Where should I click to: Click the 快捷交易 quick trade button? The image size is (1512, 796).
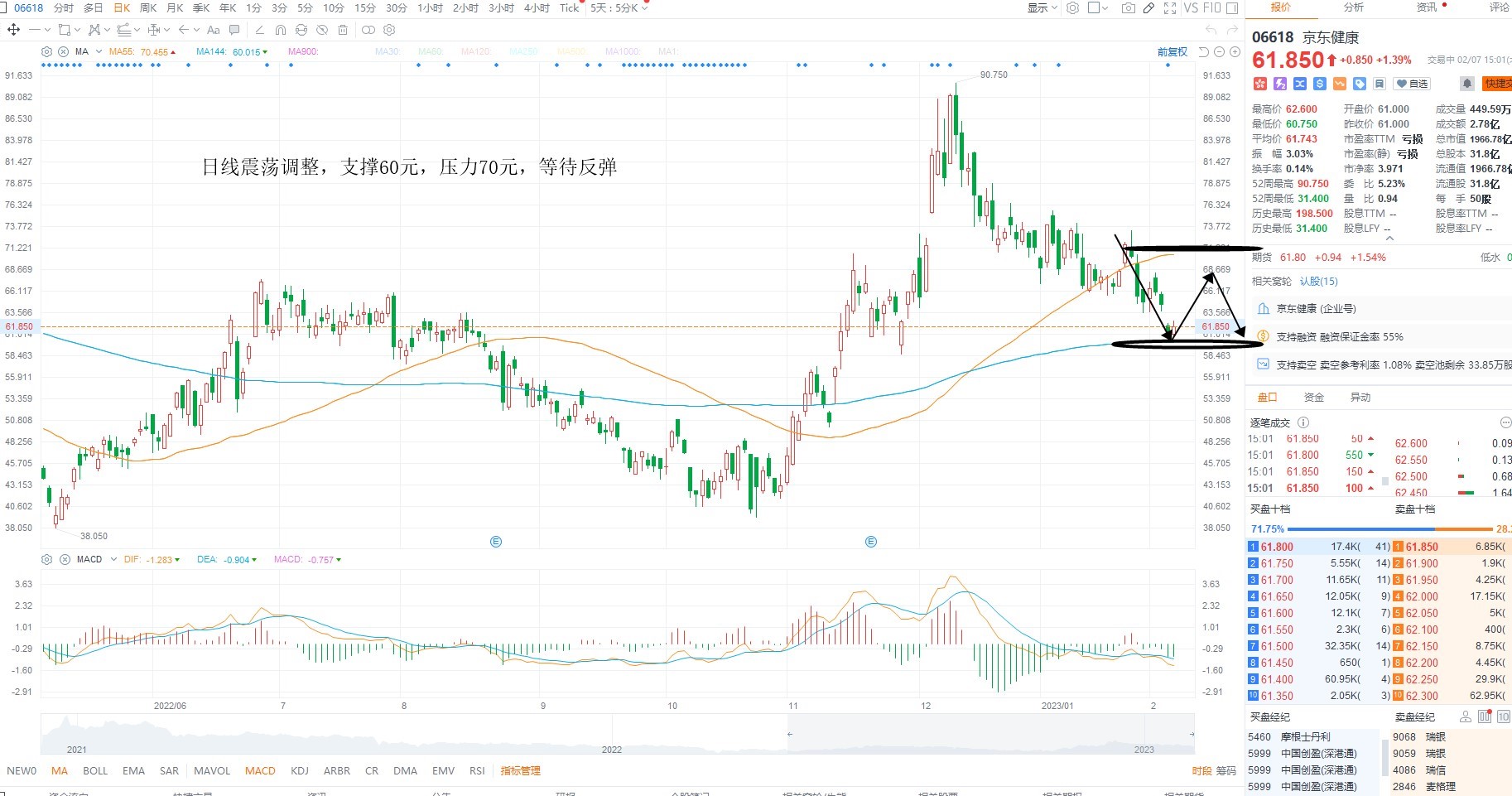click(1497, 84)
